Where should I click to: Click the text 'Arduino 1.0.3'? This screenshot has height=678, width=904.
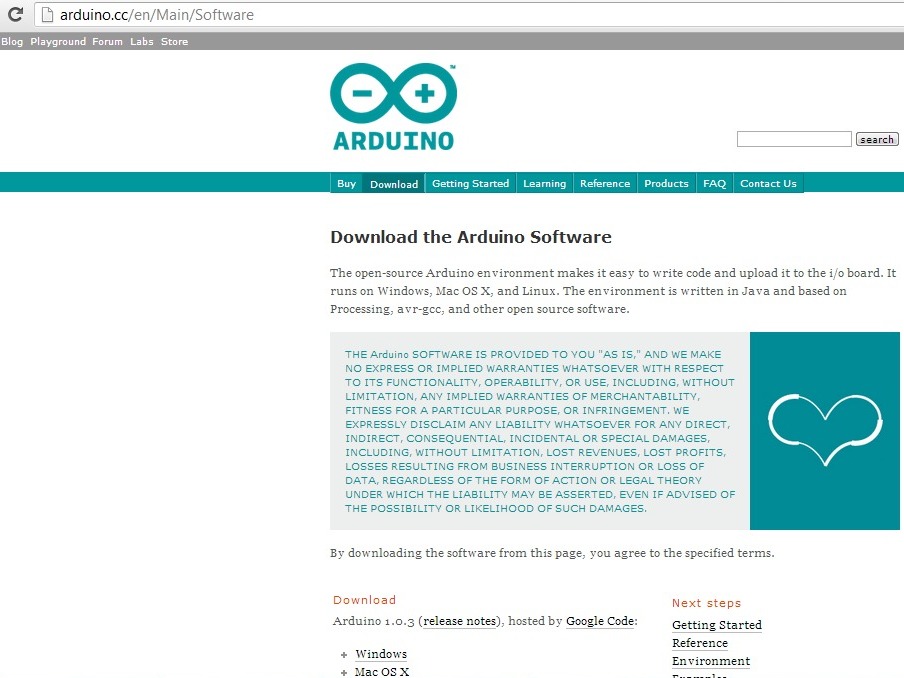tap(374, 621)
